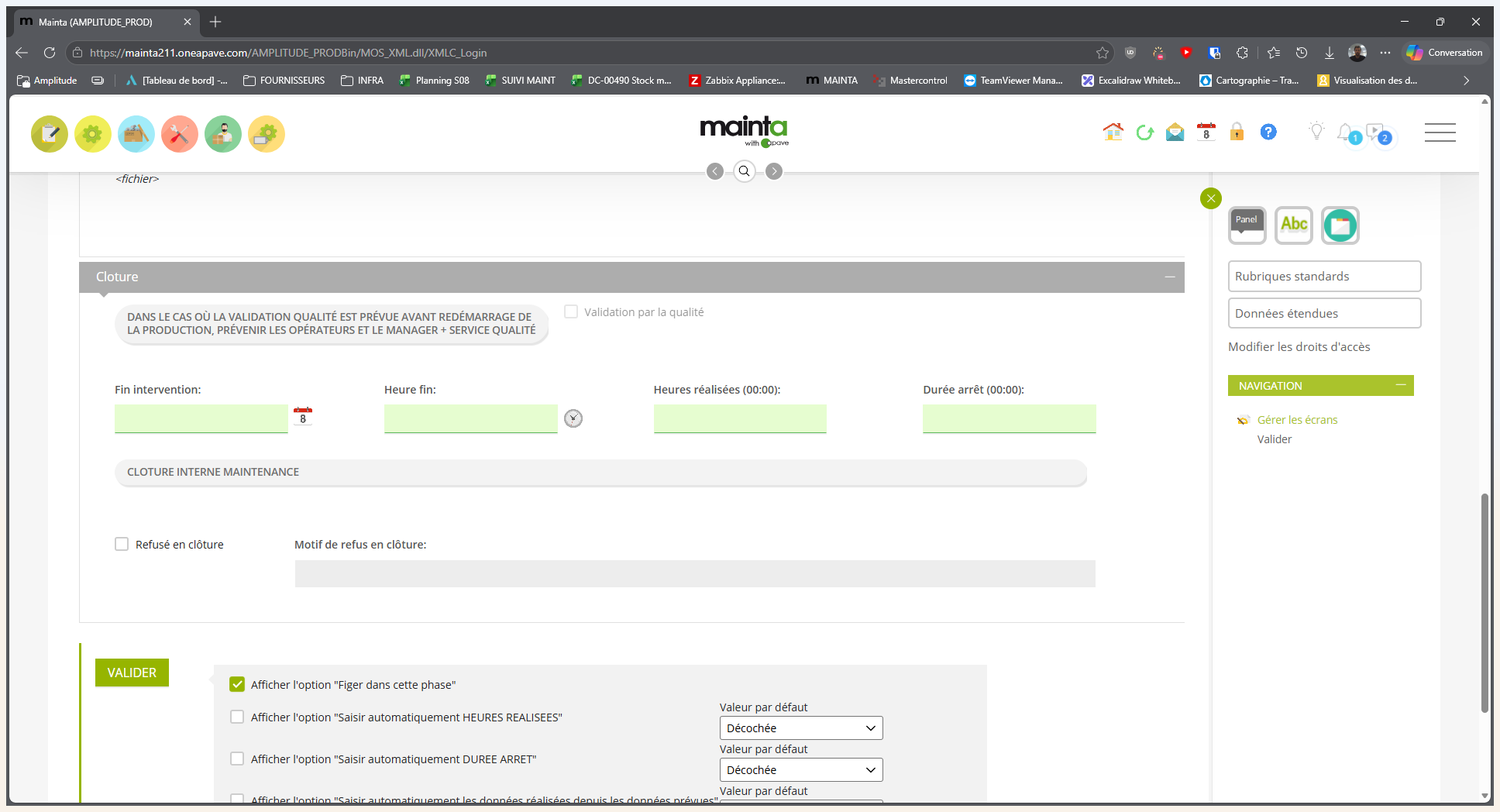Check the Refusé en clôture box
The width and height of the screenshot is (1500, 812).
122,544
